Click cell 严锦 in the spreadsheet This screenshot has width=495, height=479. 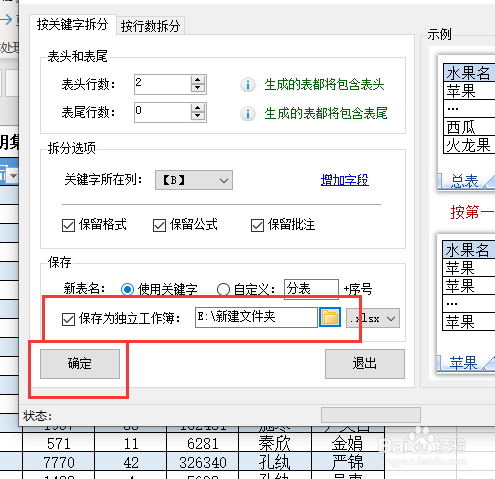(x=347, y=462)
